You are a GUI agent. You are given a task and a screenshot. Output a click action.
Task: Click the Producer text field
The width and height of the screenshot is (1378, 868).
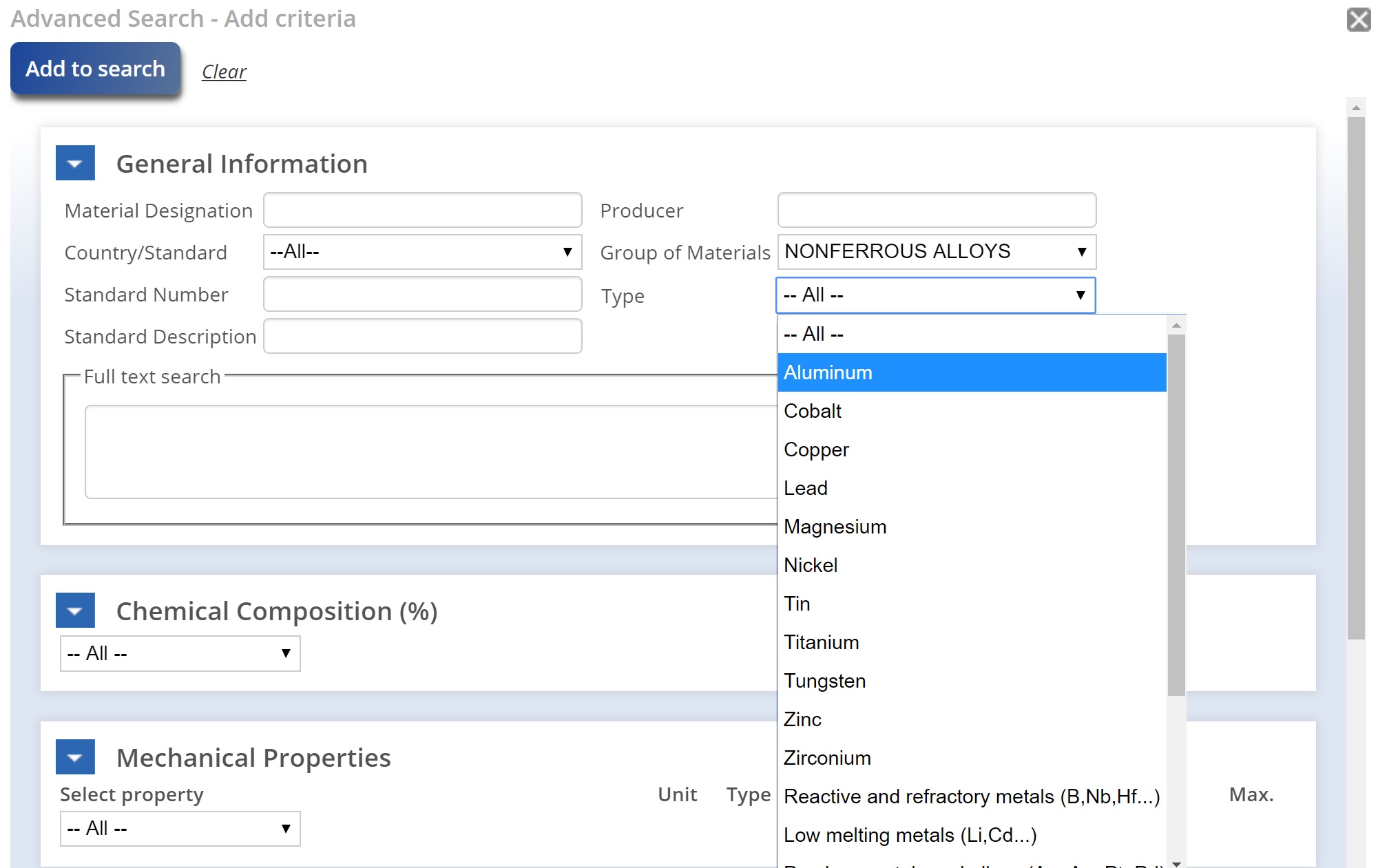[x=936, y=210]
